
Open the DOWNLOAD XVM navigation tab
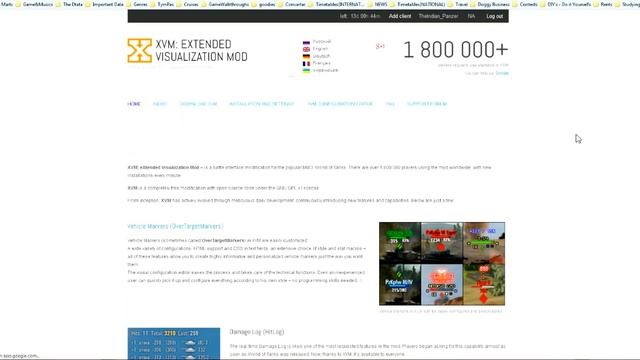198,104
